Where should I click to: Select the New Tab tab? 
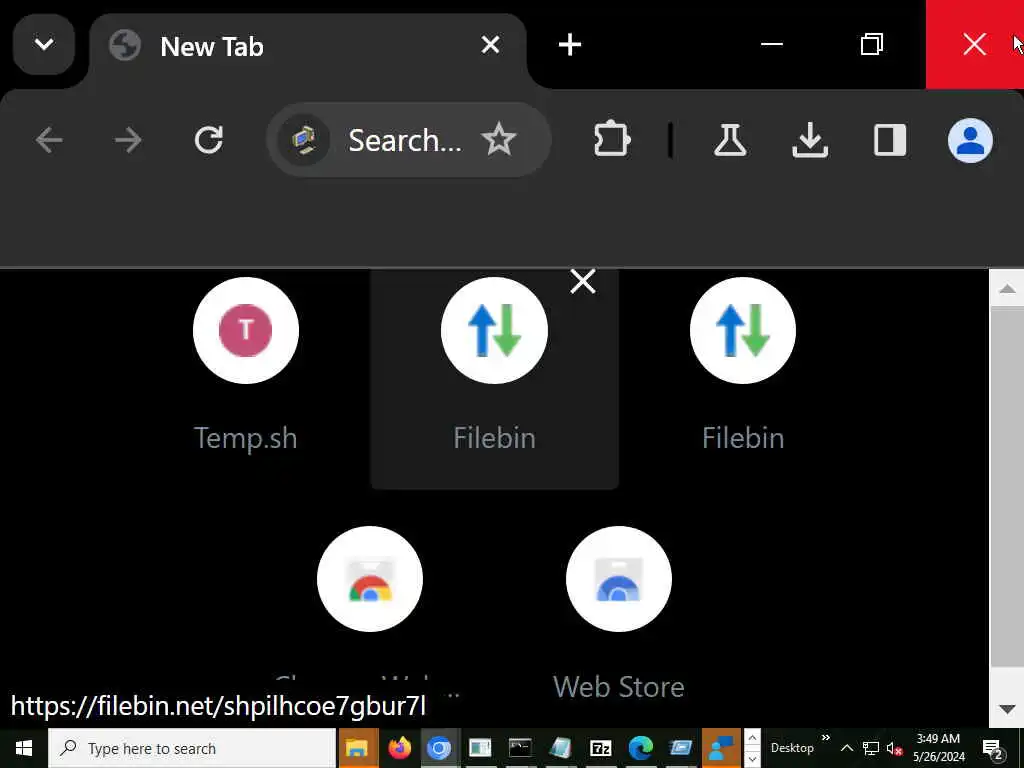tap(307, 47)
